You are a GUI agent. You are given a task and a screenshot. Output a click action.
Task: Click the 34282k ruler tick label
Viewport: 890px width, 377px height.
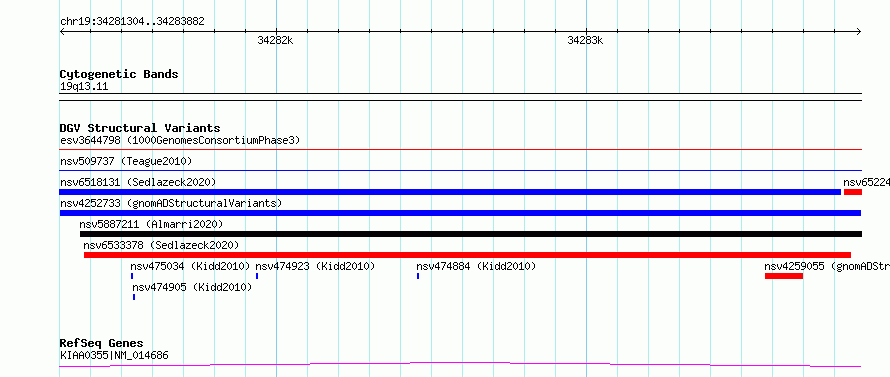pos(275,40)
